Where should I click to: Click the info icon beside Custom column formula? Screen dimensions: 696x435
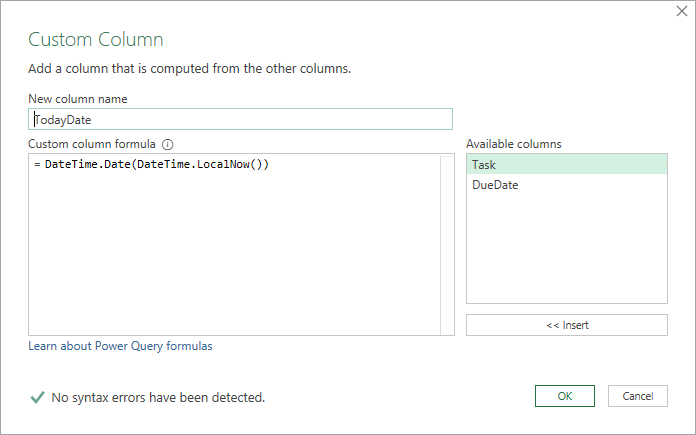click(168, 144)
